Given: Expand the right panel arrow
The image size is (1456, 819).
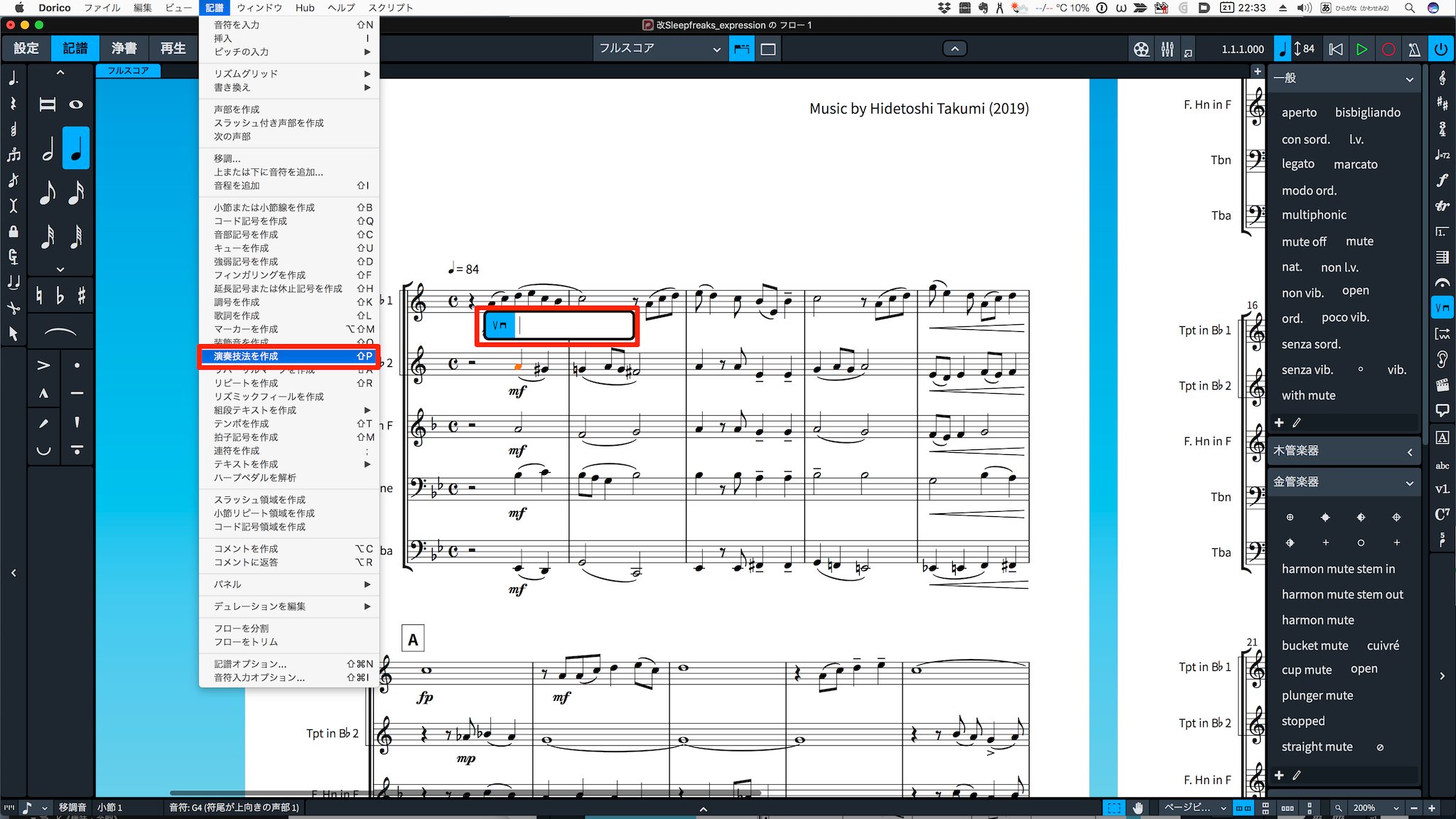Looking at the screenshot, I should click(1442, 676).
